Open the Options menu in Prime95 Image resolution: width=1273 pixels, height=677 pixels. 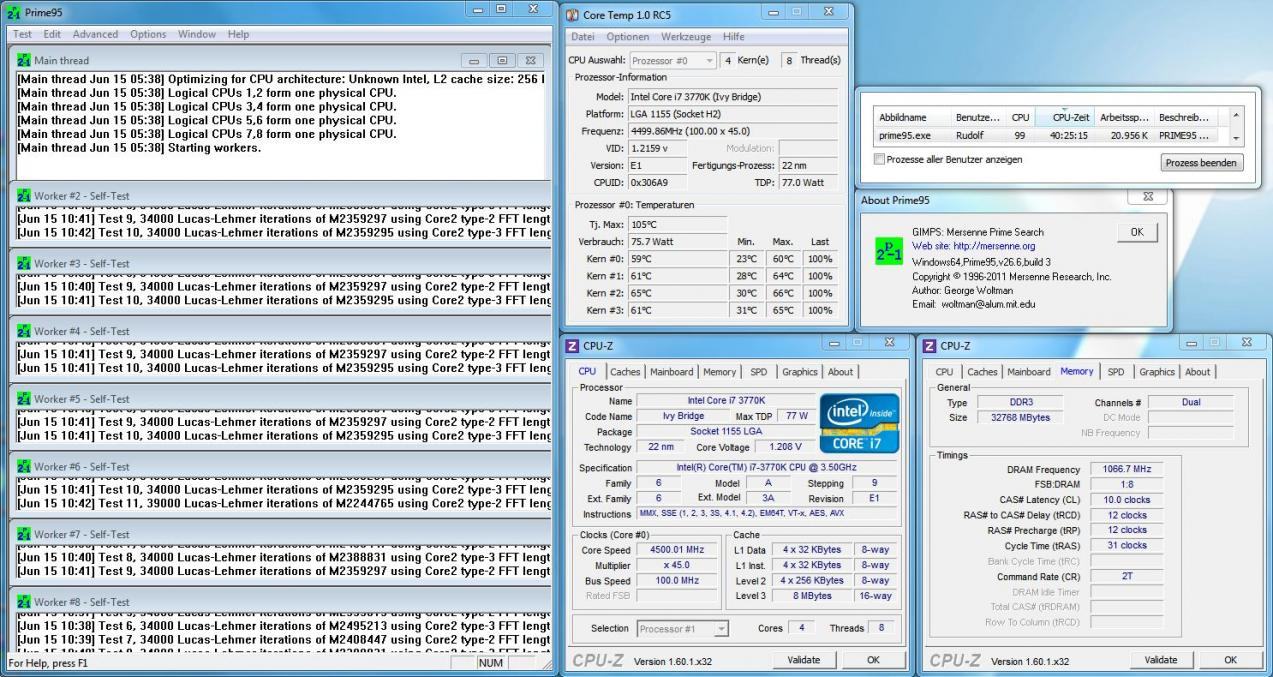click(x=148, y=34)
